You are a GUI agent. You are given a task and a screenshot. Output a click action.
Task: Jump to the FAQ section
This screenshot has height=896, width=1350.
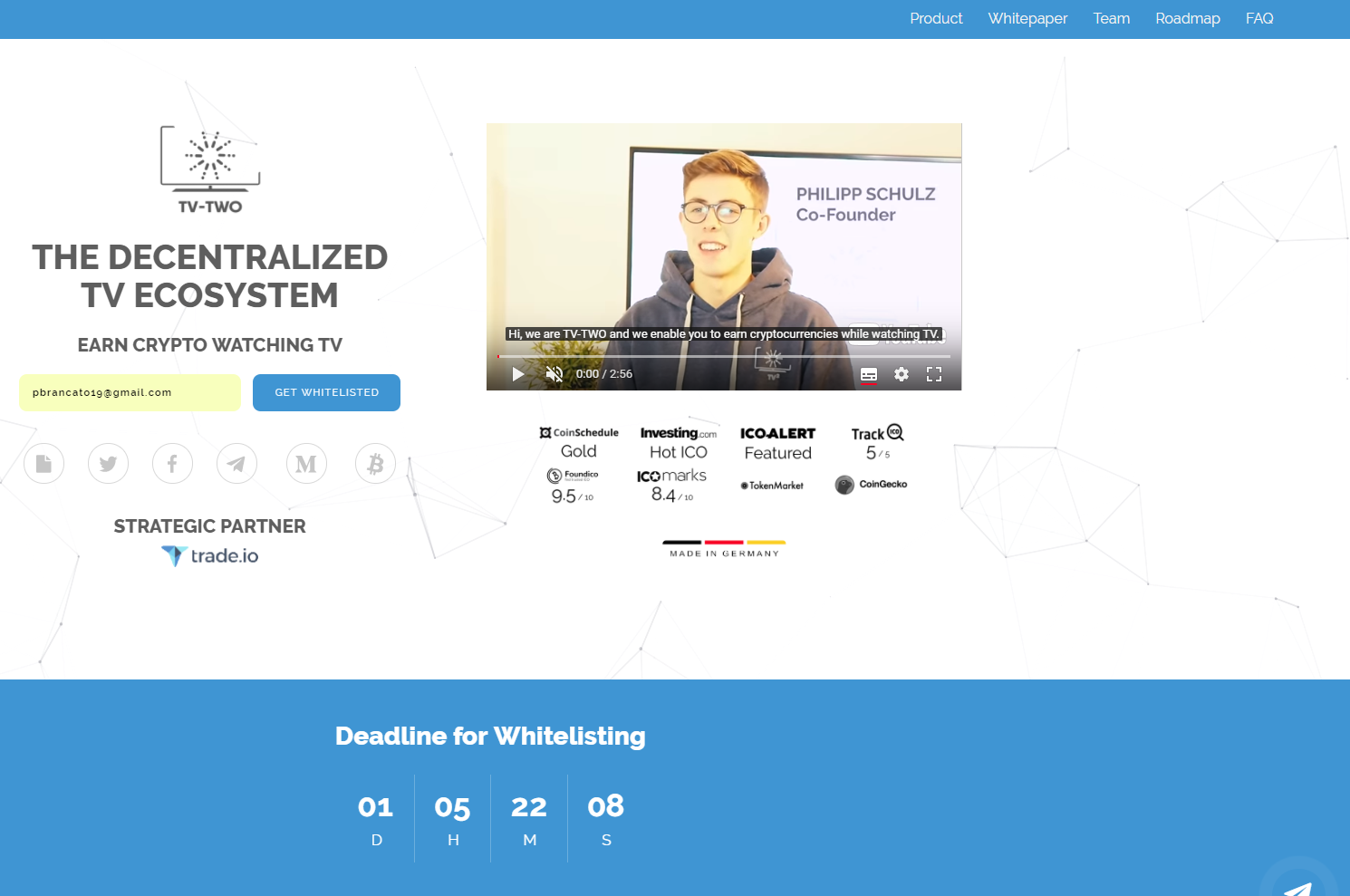tap(1259, 18)
